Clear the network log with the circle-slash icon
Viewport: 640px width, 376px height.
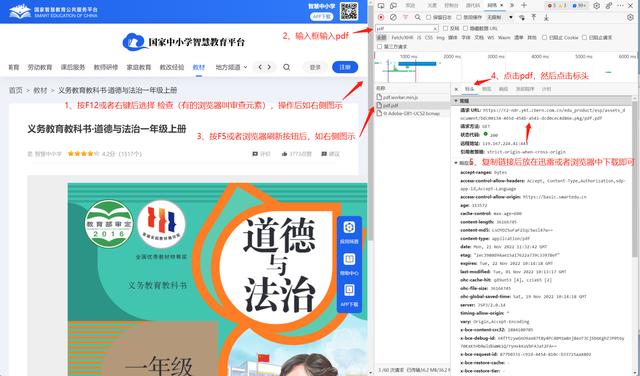pyautogui.click(x=393, y=17)
